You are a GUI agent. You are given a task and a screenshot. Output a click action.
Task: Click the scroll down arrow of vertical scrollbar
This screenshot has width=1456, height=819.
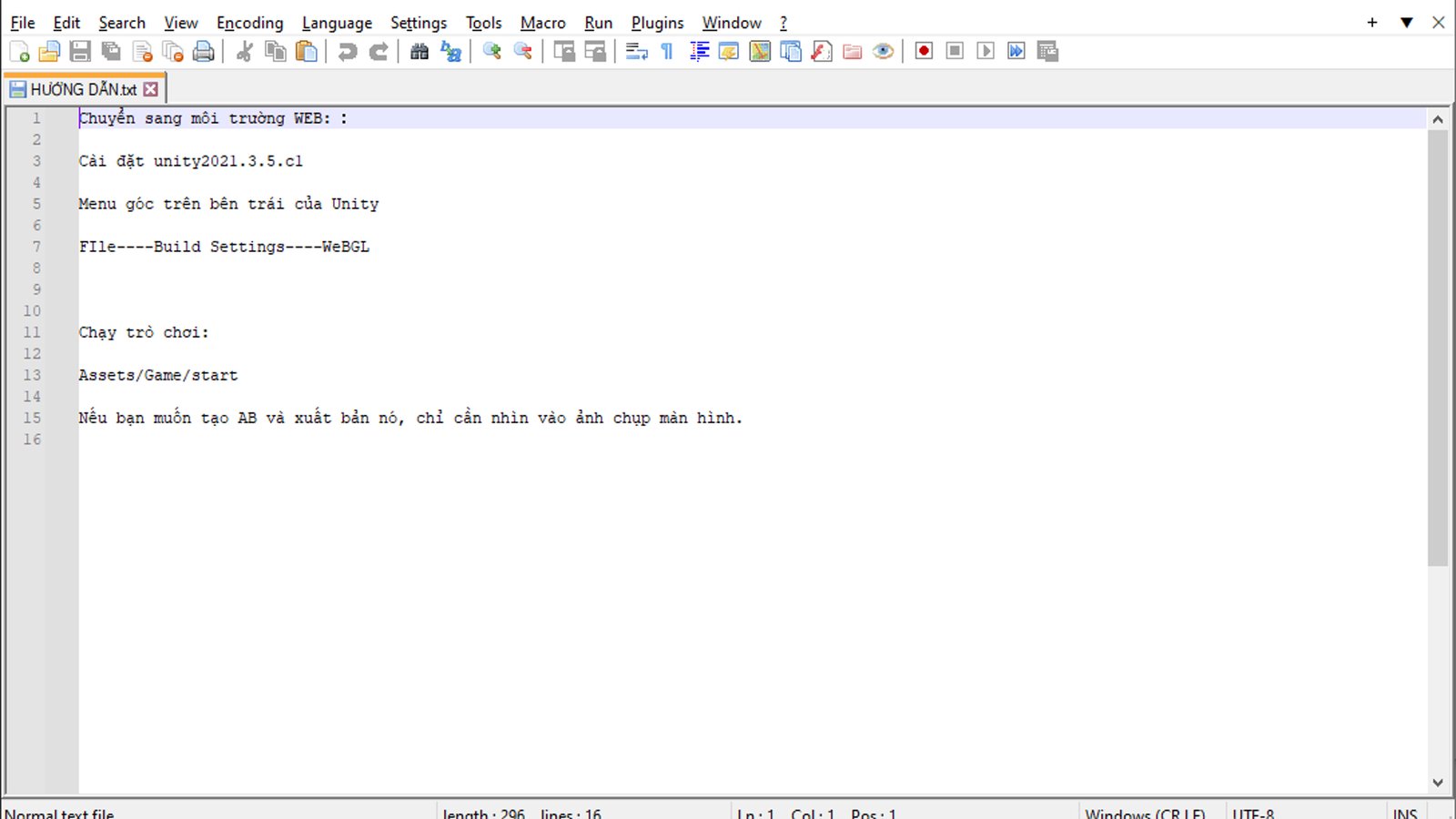(1438, 783)
